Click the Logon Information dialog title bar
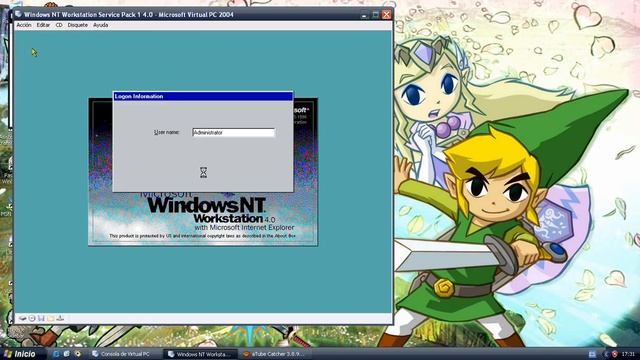640x360 pixels. coord(203,96)
